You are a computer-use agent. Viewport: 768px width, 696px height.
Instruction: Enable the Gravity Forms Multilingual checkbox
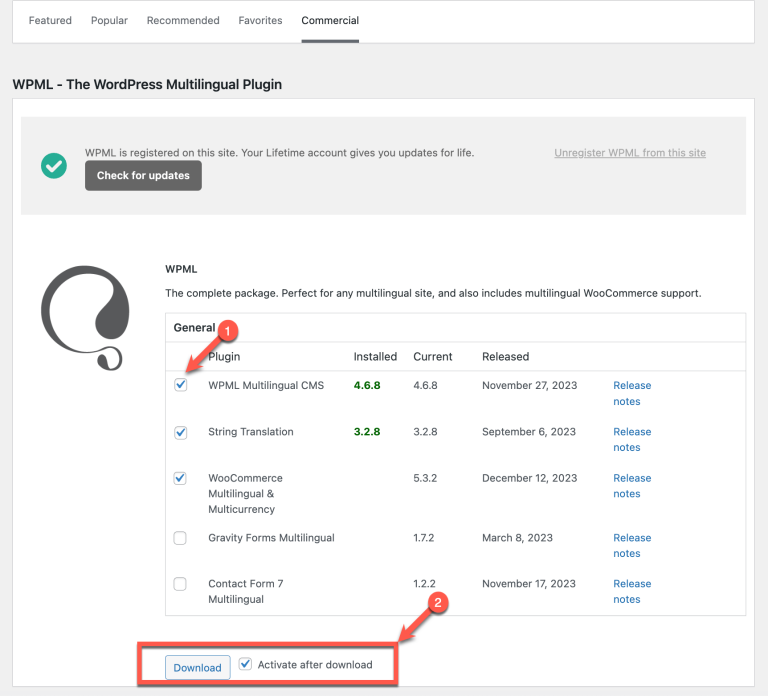180,538
